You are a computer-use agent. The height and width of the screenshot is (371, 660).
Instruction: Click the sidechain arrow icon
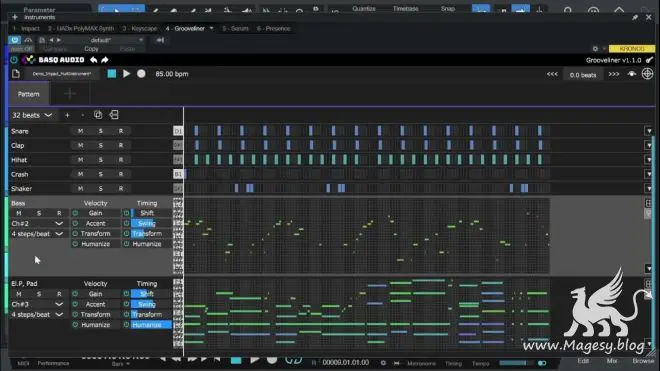(160, 40)
